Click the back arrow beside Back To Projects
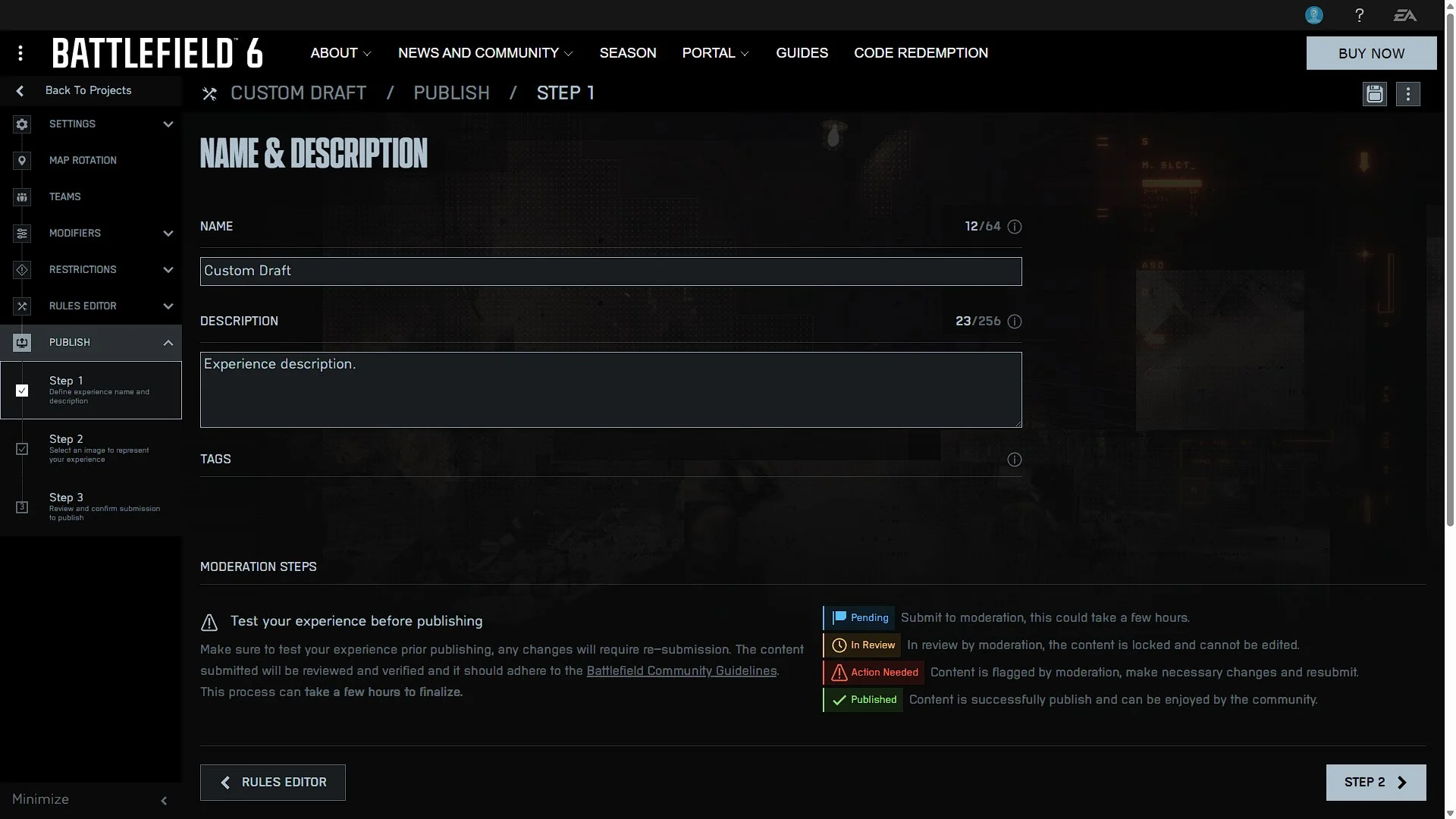Screen dimensions: 1456x819 [20, 91]
